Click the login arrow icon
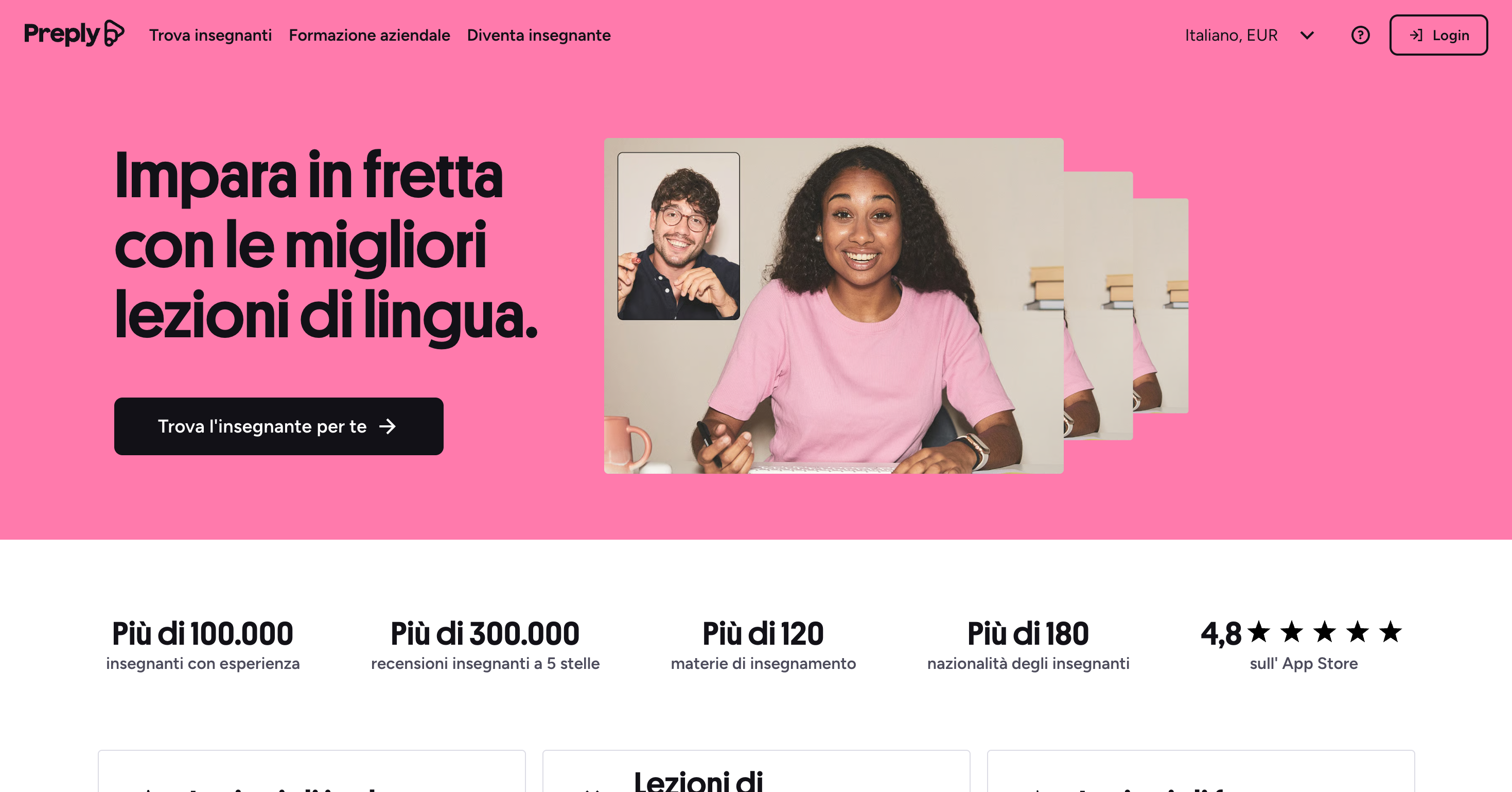The width and height of the screenshot is (1512, 792). [1416, 35]
